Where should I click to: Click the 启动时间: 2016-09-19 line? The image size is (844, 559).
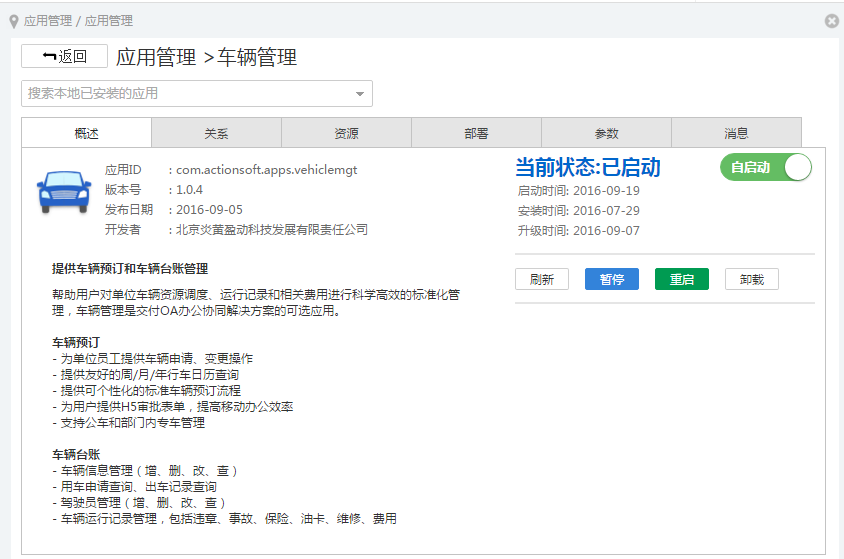pyautogui.click(x=579, y=191)
